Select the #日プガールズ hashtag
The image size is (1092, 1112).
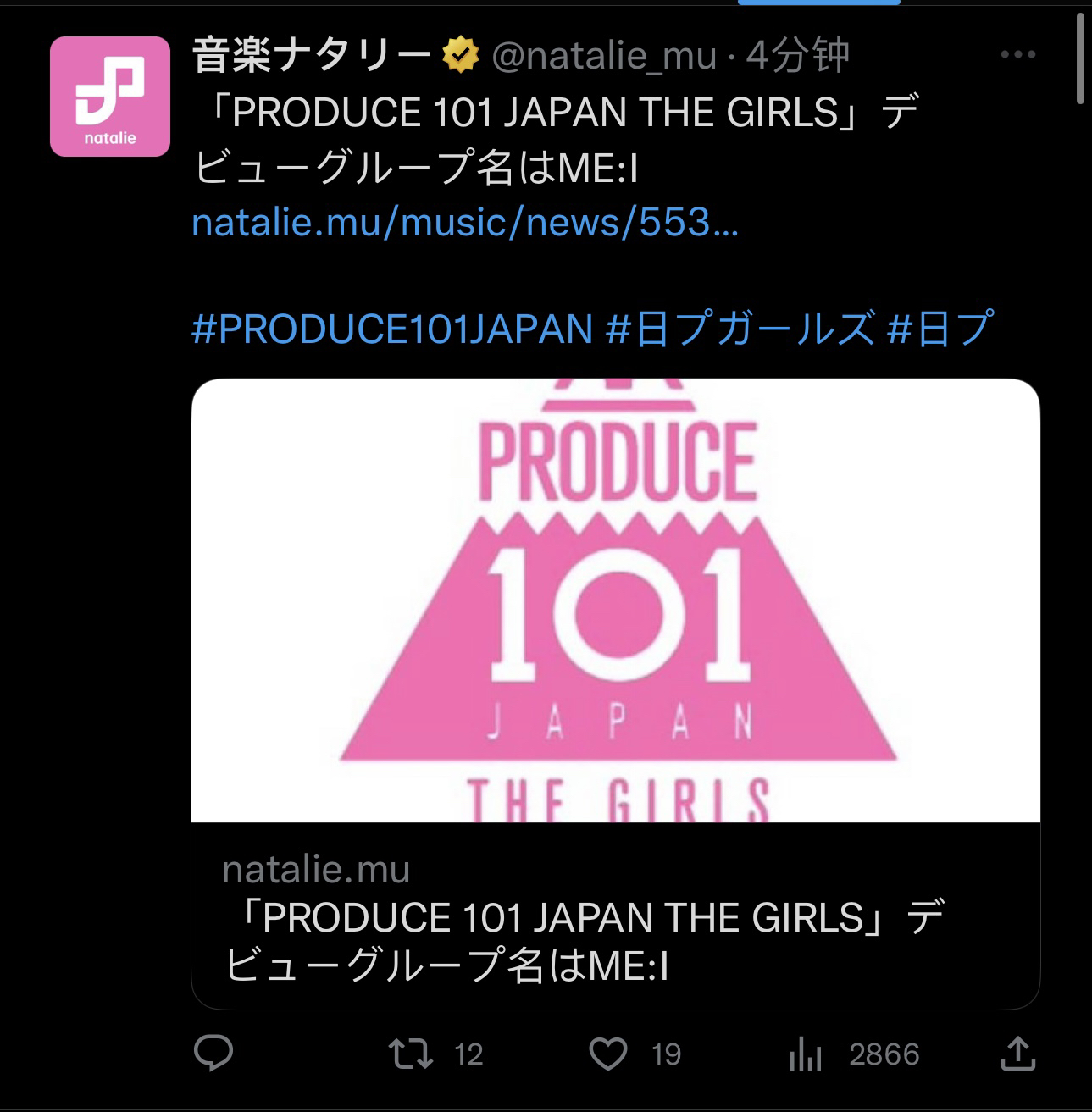[x=740, y=329]
